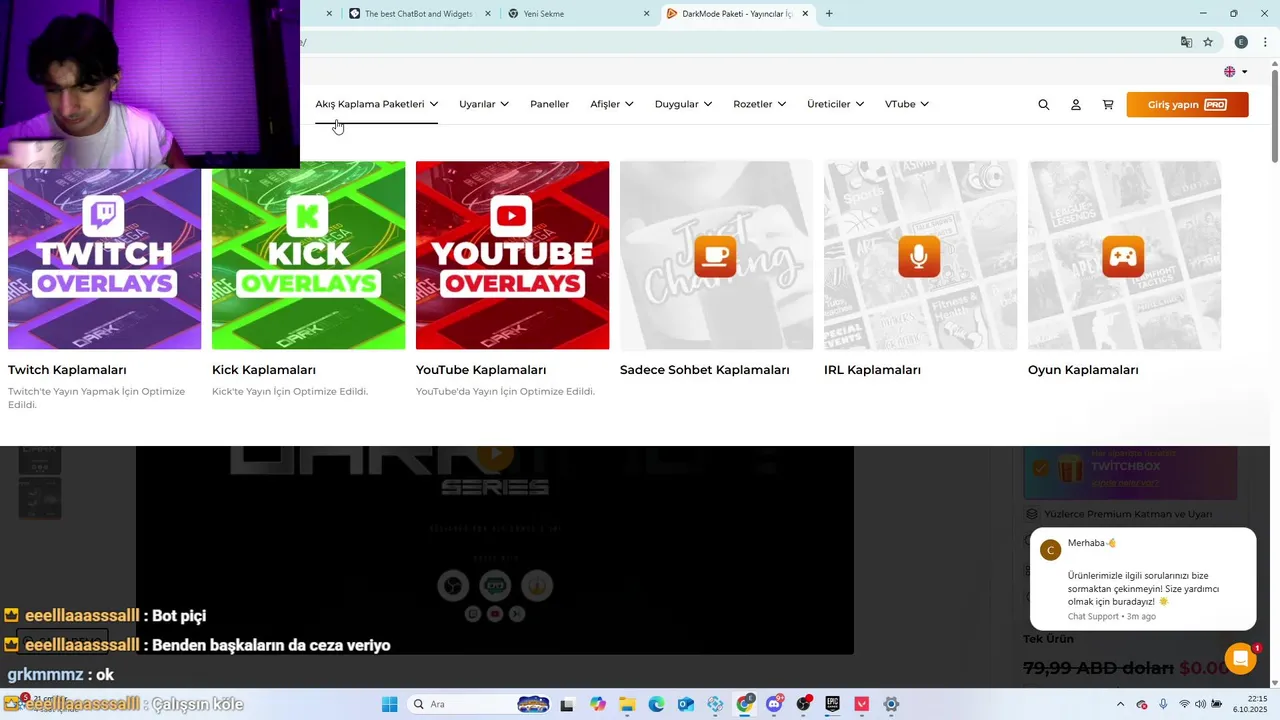The image size is (1280, 720).
Task: Open File Explorer from the taskbar
Action: [627, 704]
